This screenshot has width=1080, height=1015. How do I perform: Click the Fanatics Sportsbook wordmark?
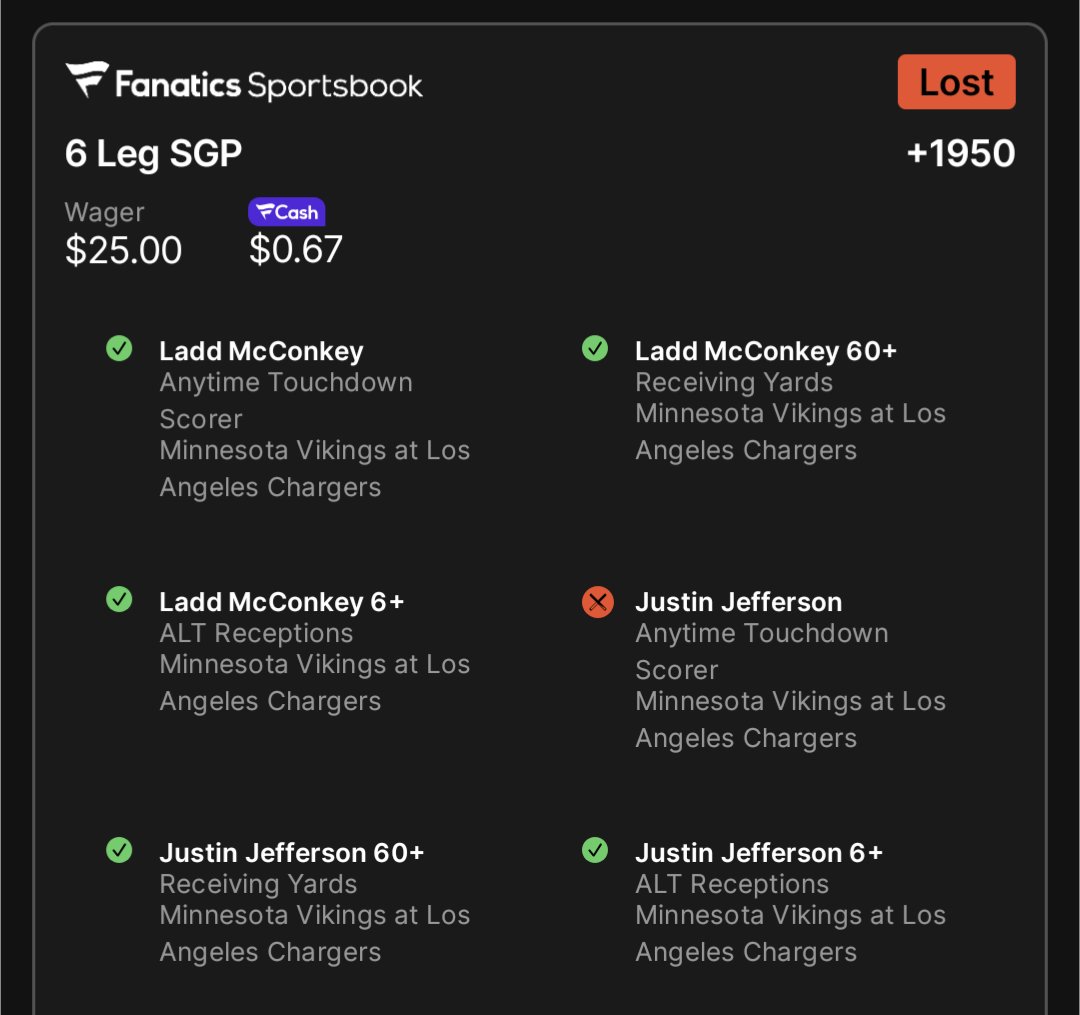click(269, 85)
